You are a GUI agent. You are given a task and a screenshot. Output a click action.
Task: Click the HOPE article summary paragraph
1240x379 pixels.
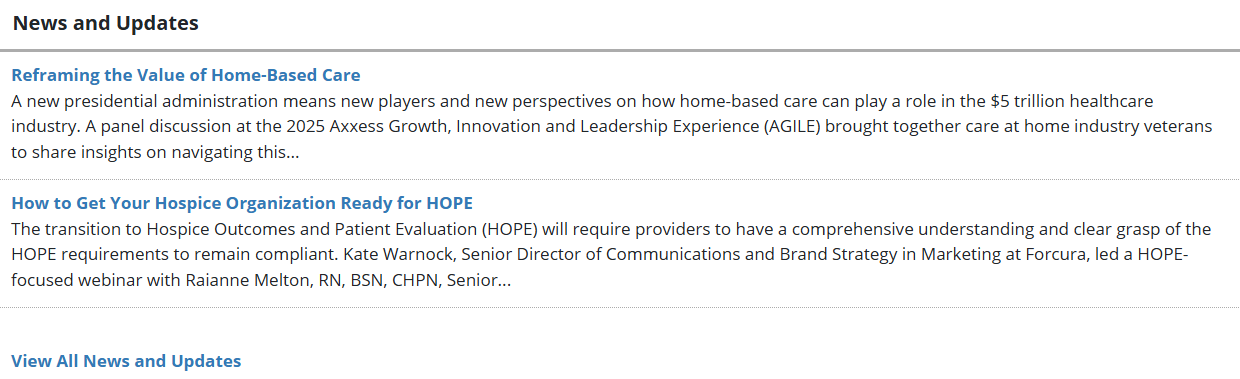click(x=611, y=255)
